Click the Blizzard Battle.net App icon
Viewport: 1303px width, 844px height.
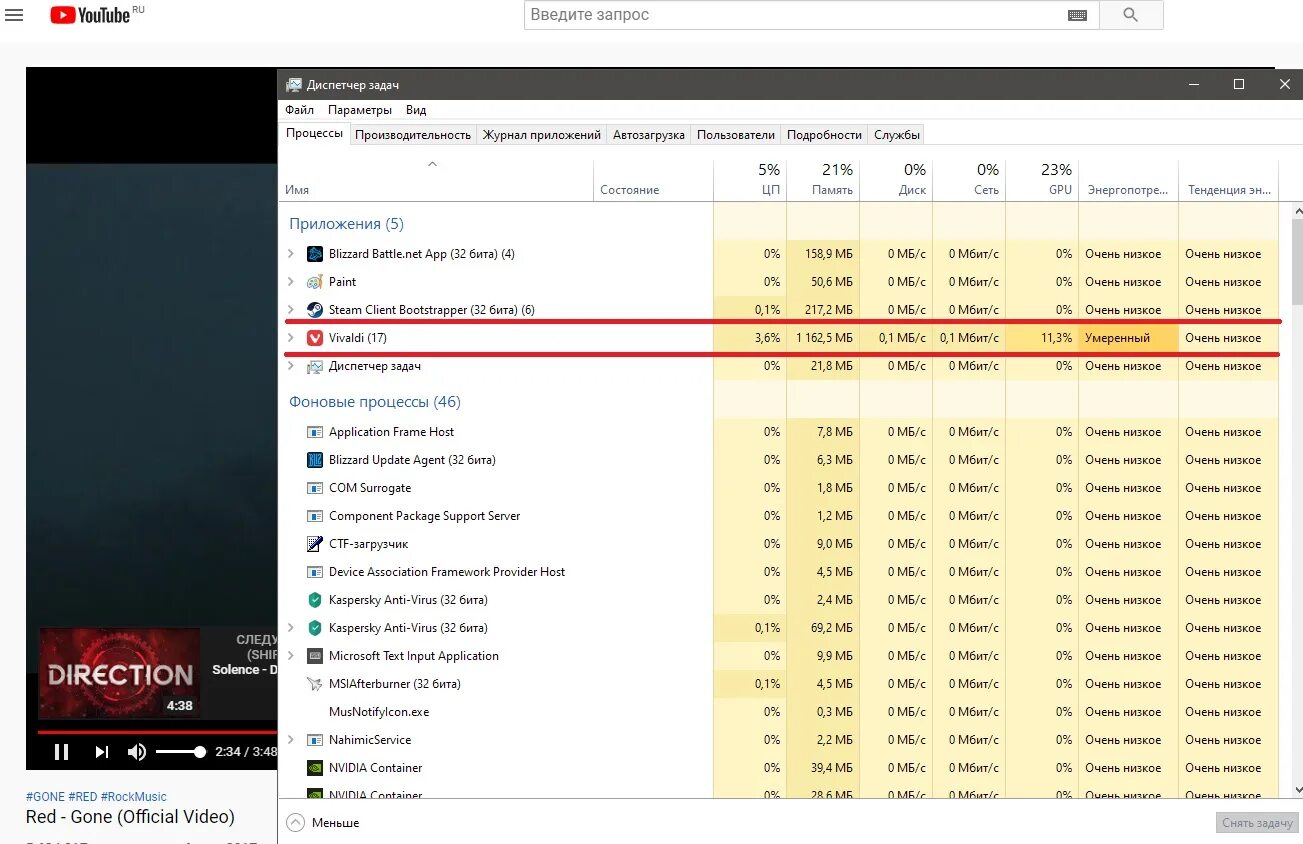(315, 254)
